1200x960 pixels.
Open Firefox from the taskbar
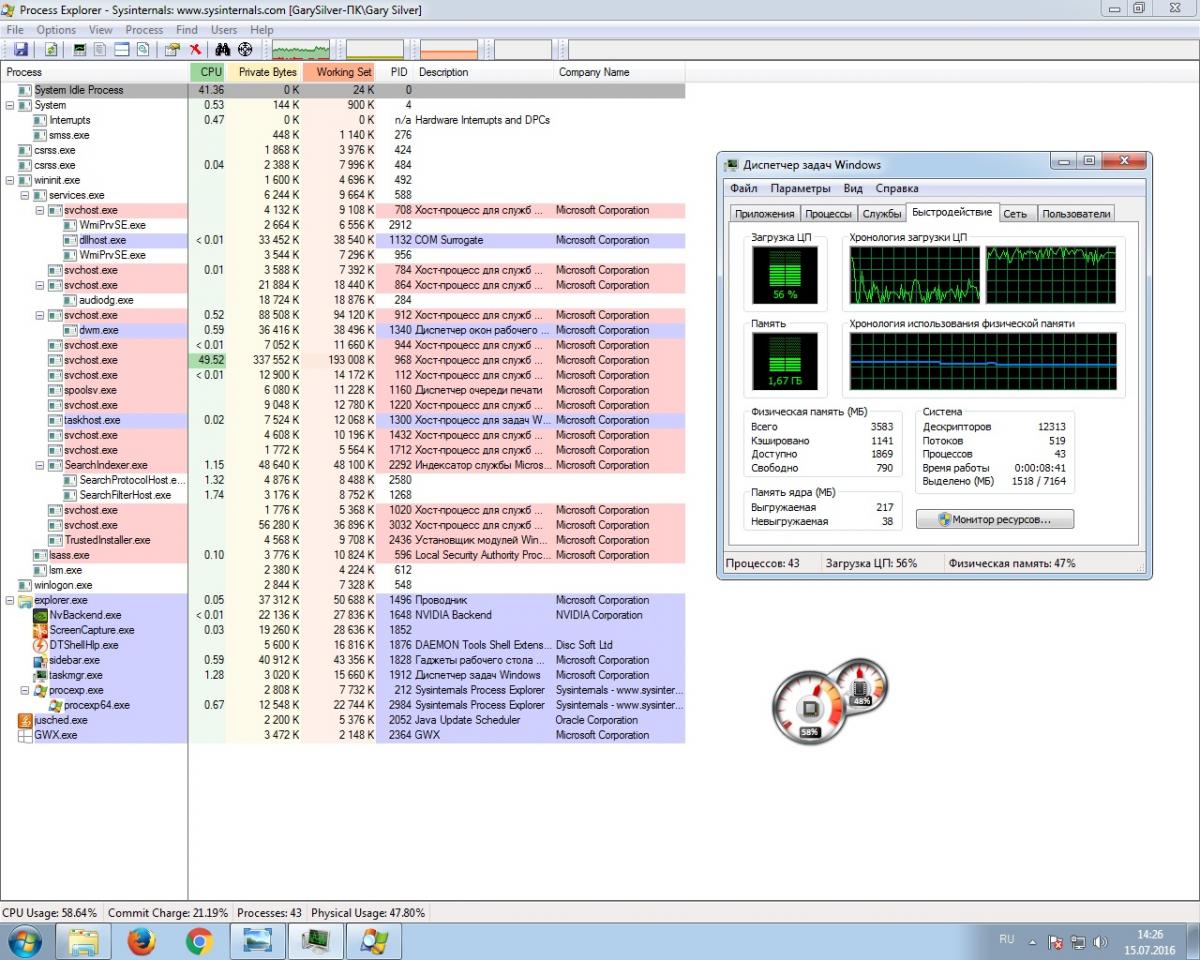[142, 941]
